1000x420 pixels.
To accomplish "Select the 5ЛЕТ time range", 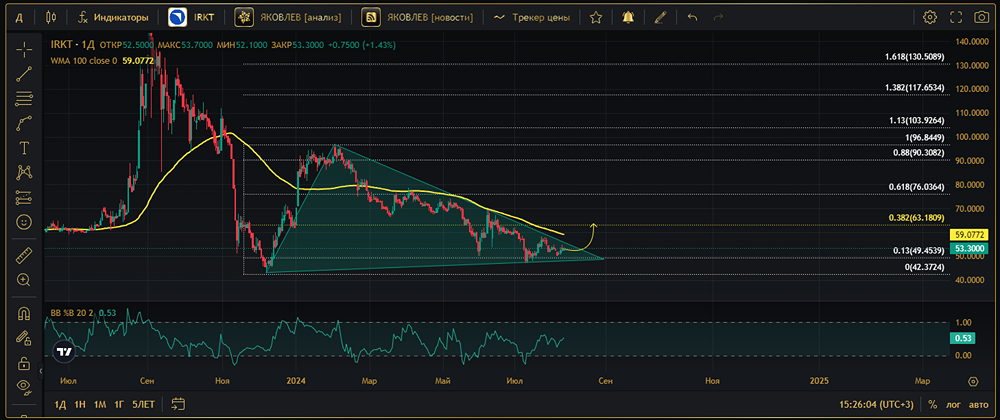I will point(143,404).
